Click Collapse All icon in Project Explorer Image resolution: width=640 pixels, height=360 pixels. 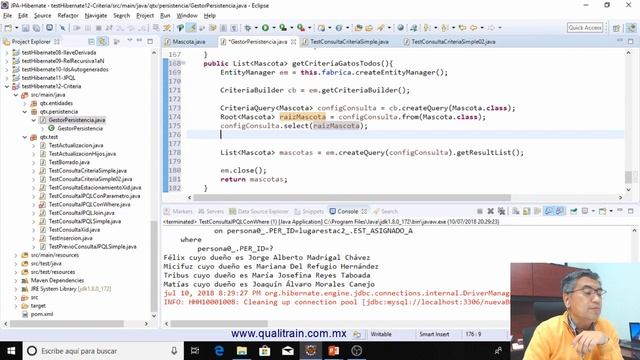tap(91, 42)
